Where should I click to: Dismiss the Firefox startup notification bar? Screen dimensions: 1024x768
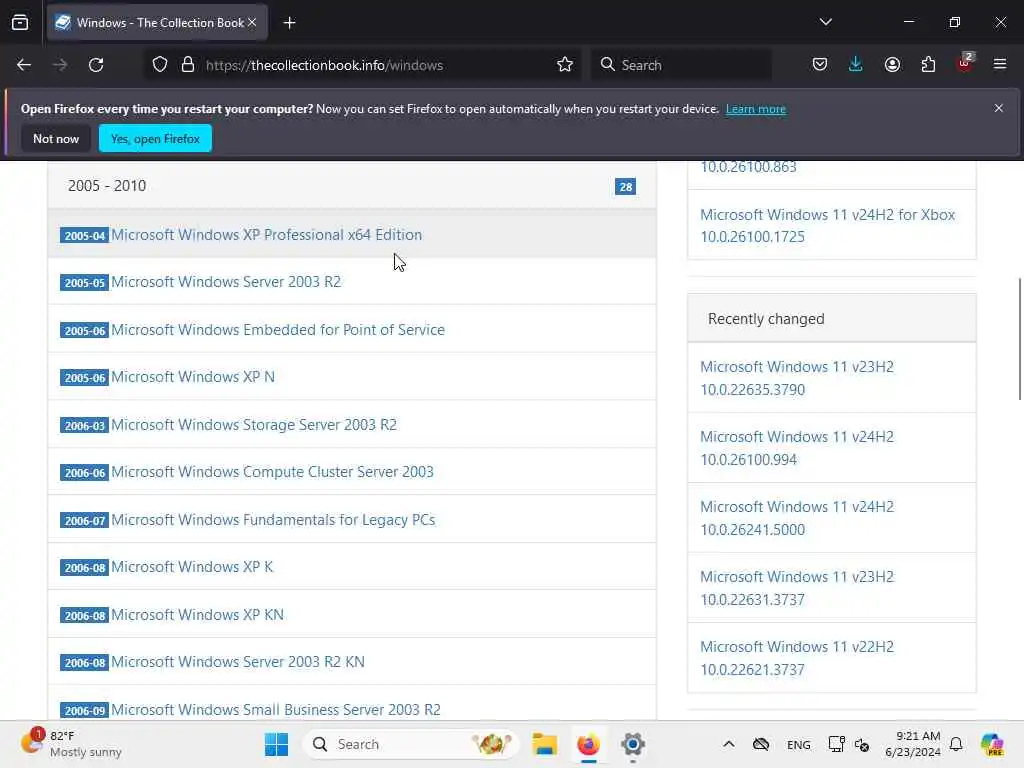pos(999,108)
